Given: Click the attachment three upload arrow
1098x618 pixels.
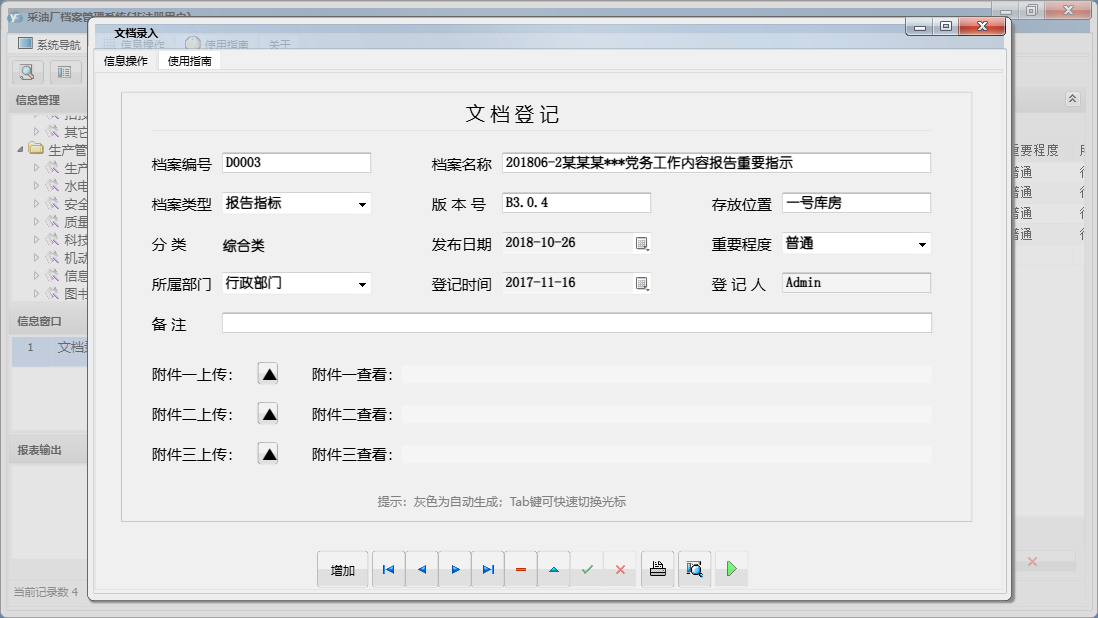Looking at the screenshot, I should [x=268, y=454].
